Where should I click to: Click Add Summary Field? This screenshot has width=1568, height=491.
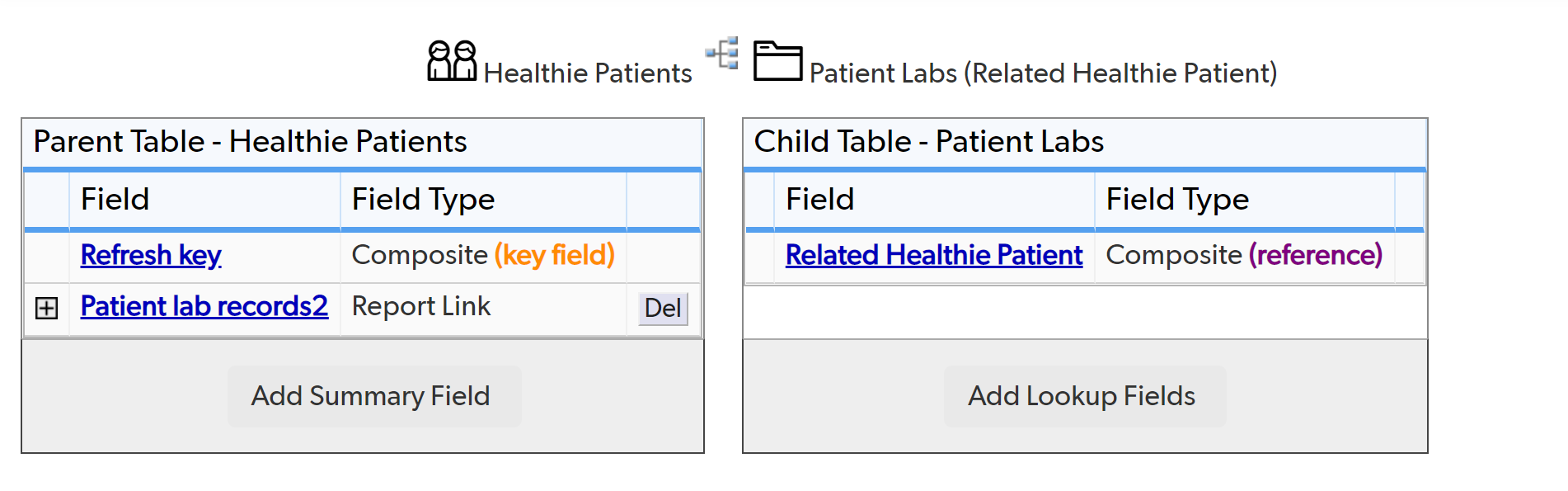pos(373,395)
